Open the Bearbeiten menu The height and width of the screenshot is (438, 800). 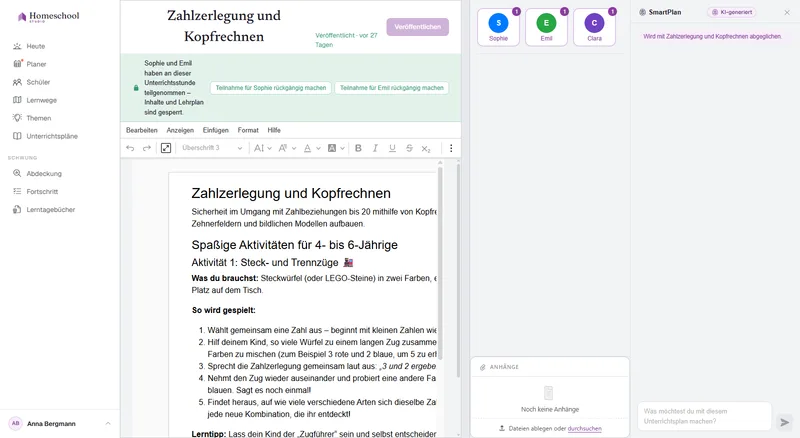click(142, 130)
